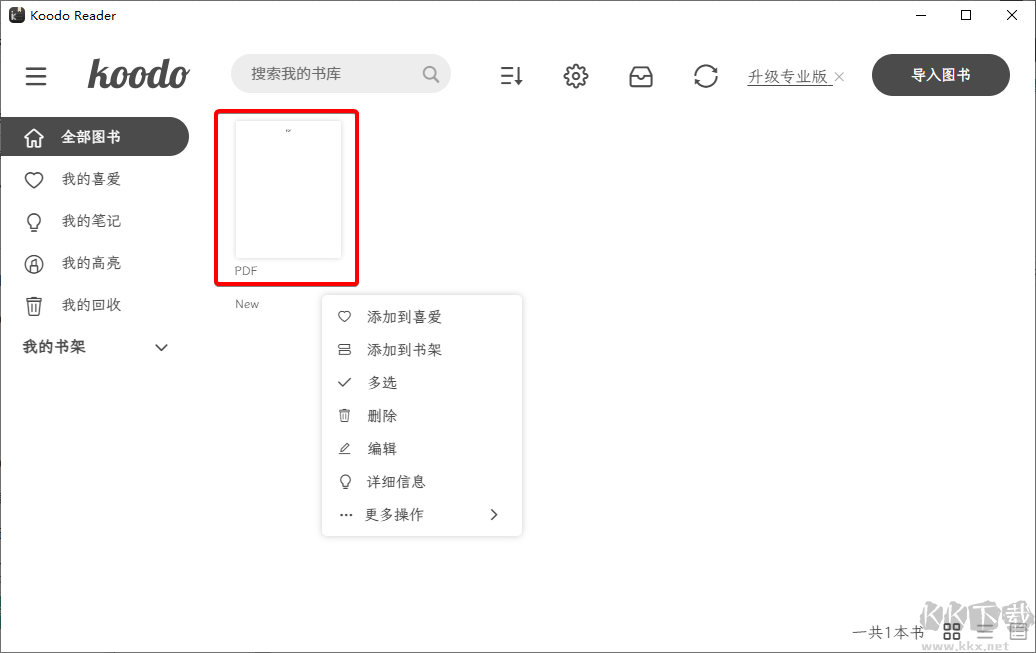Toggle grid view mode at bottom right
The width and height of the screenshot is (1036, 653).
pos(951,631)
